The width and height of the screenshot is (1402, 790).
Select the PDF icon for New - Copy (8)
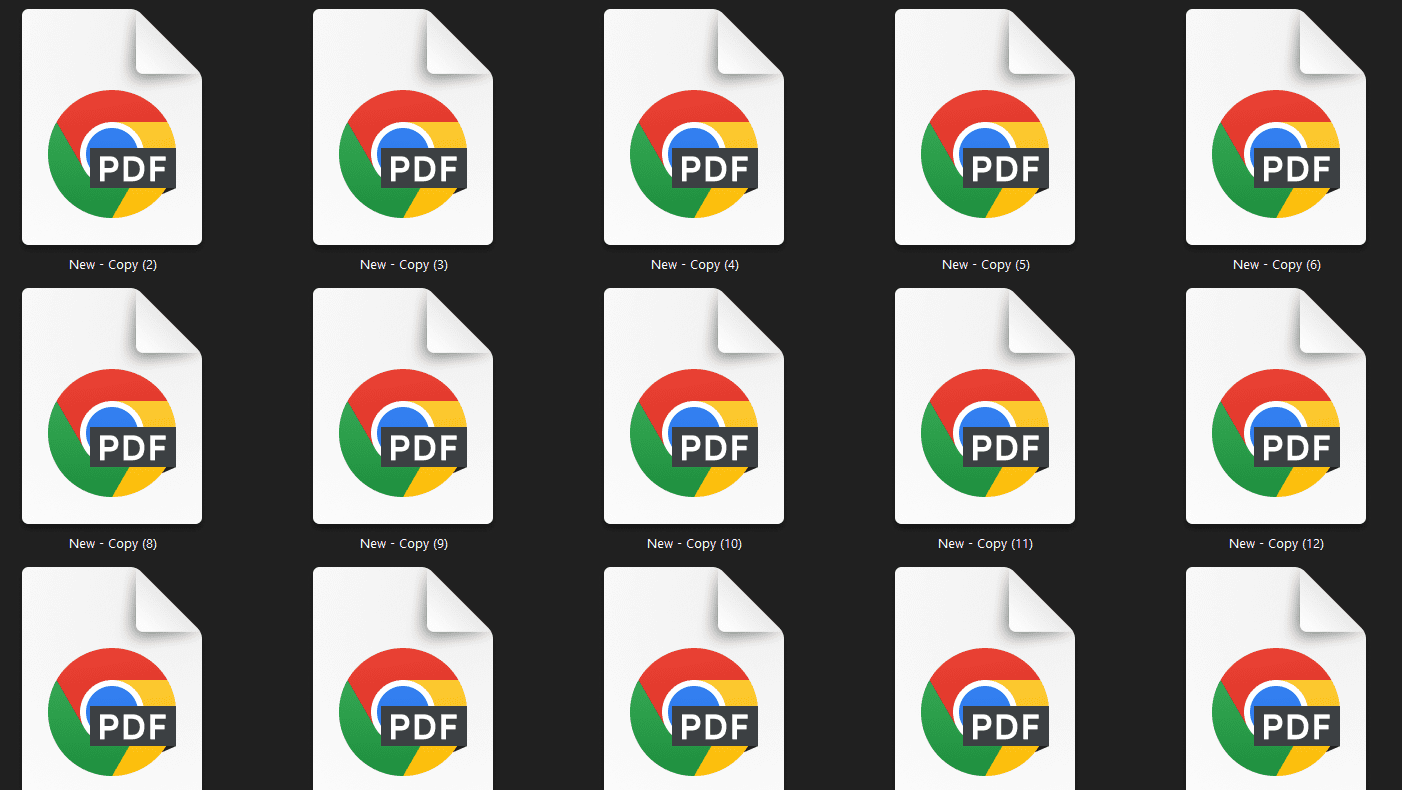tap(112, 406)
